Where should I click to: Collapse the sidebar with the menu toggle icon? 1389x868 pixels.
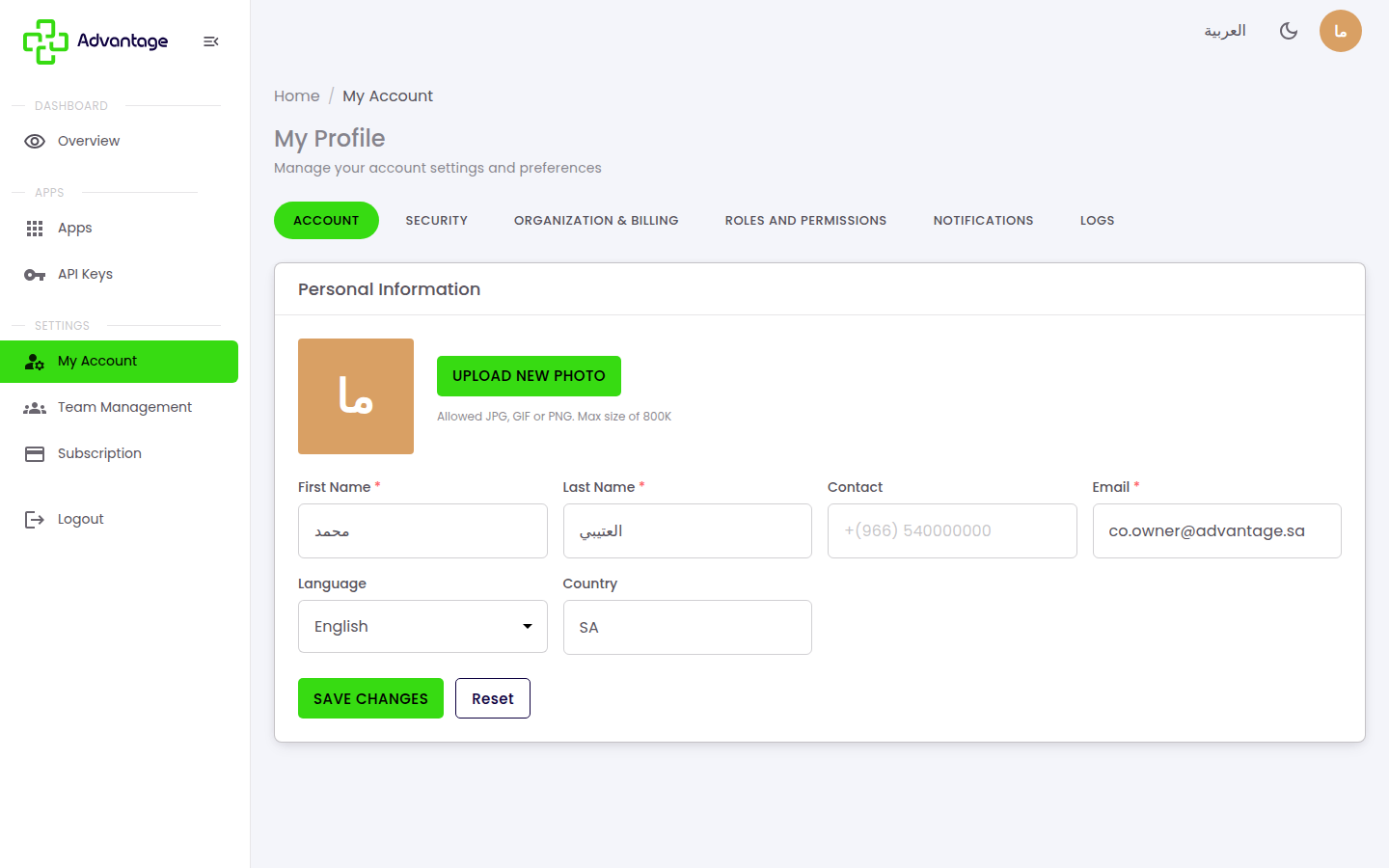(x=211, y=41)
